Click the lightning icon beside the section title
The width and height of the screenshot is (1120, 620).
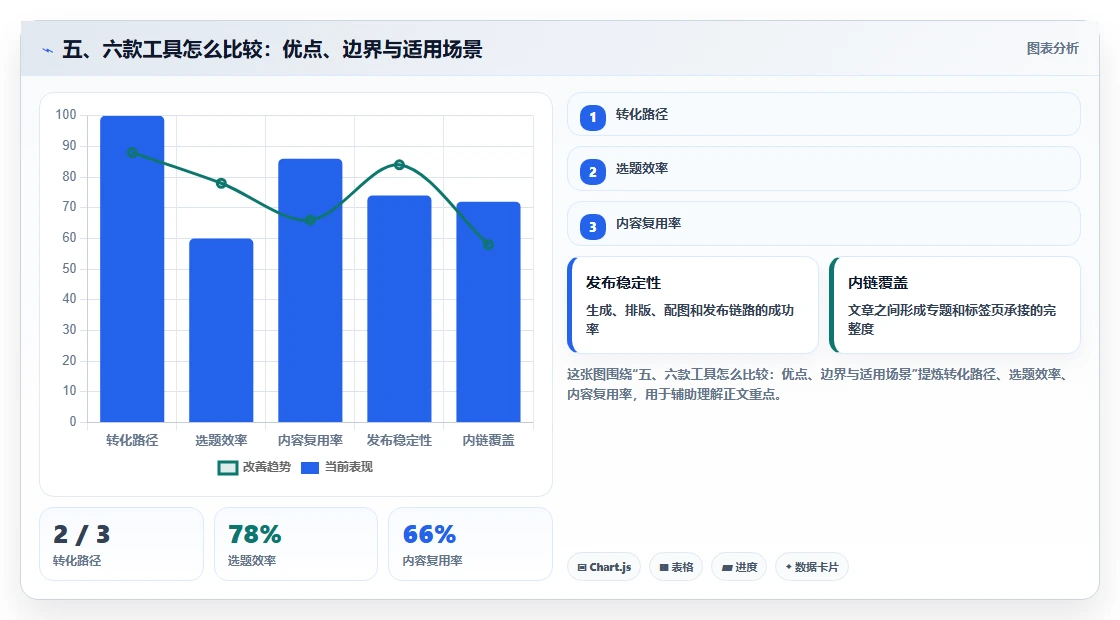[x=48, y=50]
